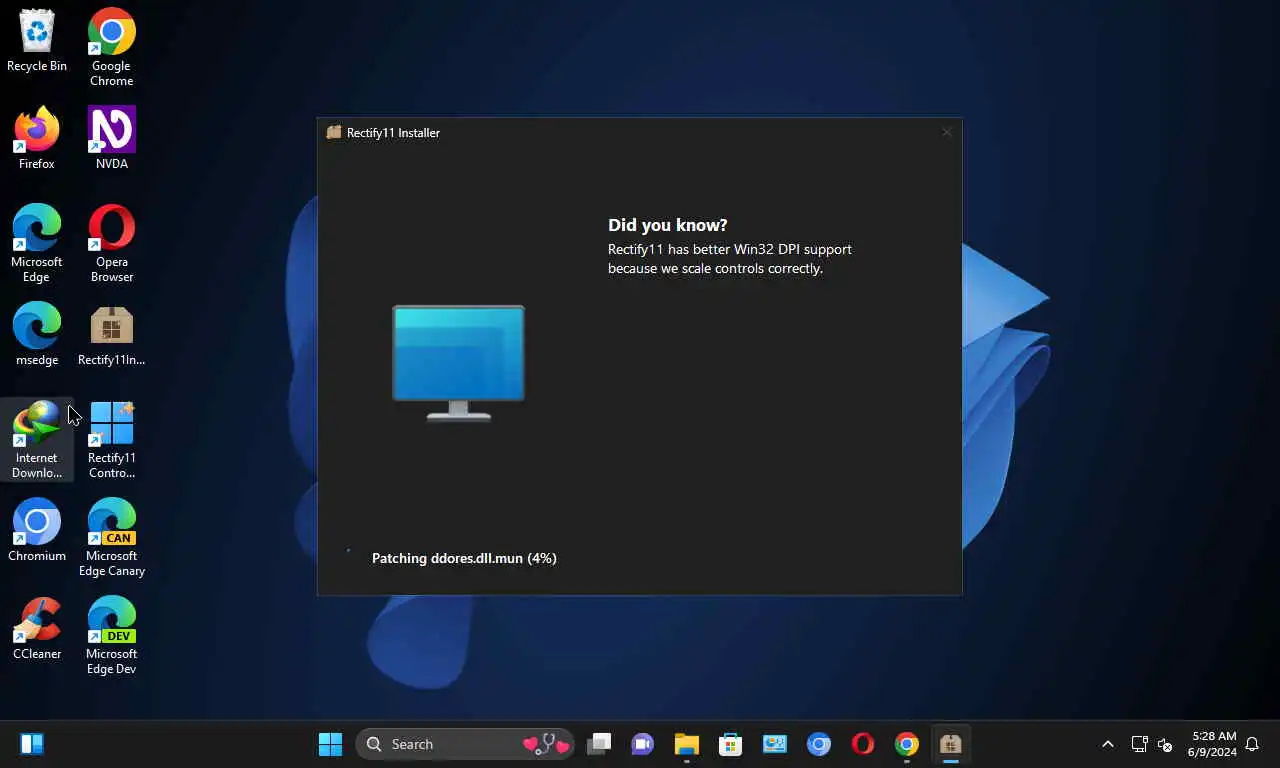Click the 'Rectify11 Installer' window title text
This screenshot has width=1280, height=768.
pyautogui.click(x=393, y=132)
